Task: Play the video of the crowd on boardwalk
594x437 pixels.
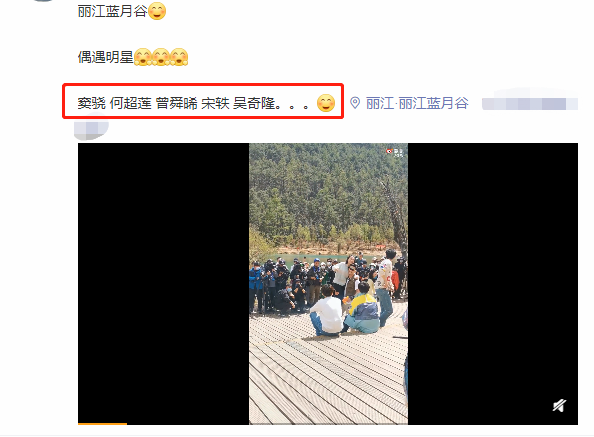Action: pos(328,283)
